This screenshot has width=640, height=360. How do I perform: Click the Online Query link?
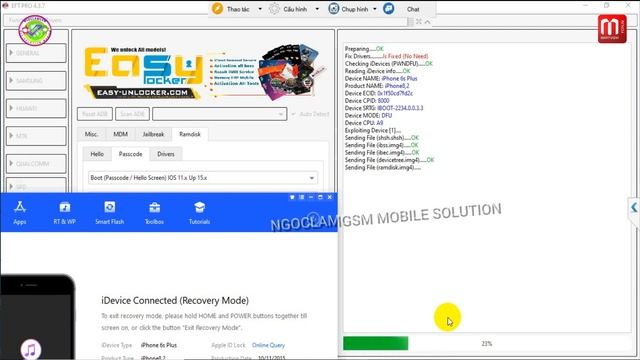268,345
